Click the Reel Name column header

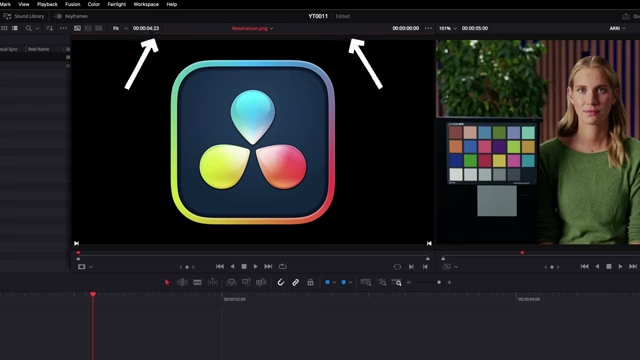tap(39, 49)
